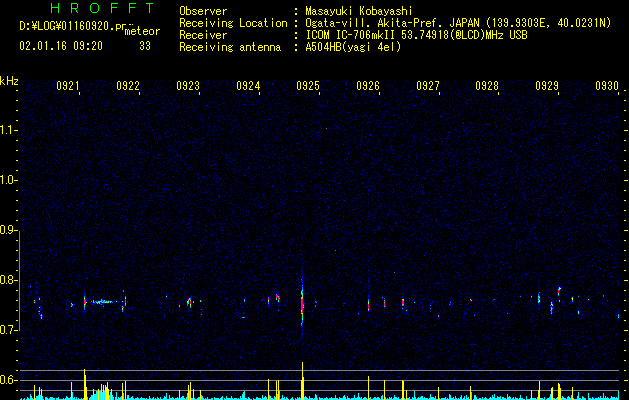The height and width of the screenshot is (400, 629).
Task: Click the 0928 time marker
Action: click(x=487, y=85)
